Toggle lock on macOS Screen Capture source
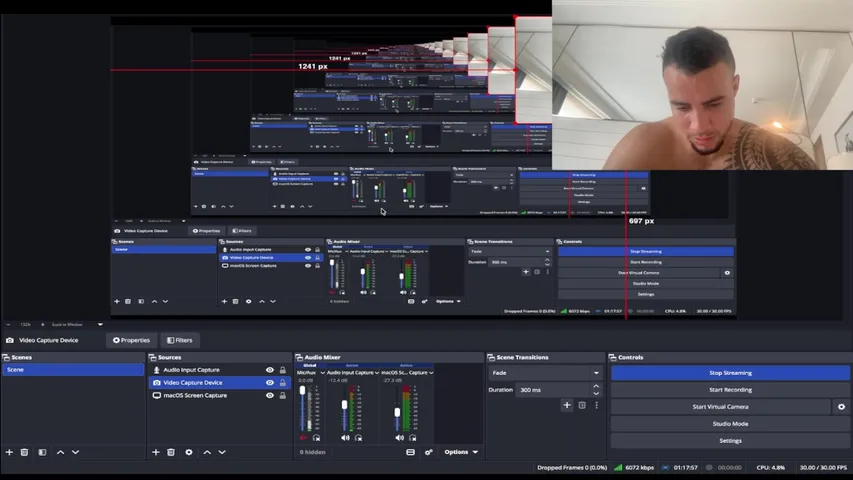 283,396
